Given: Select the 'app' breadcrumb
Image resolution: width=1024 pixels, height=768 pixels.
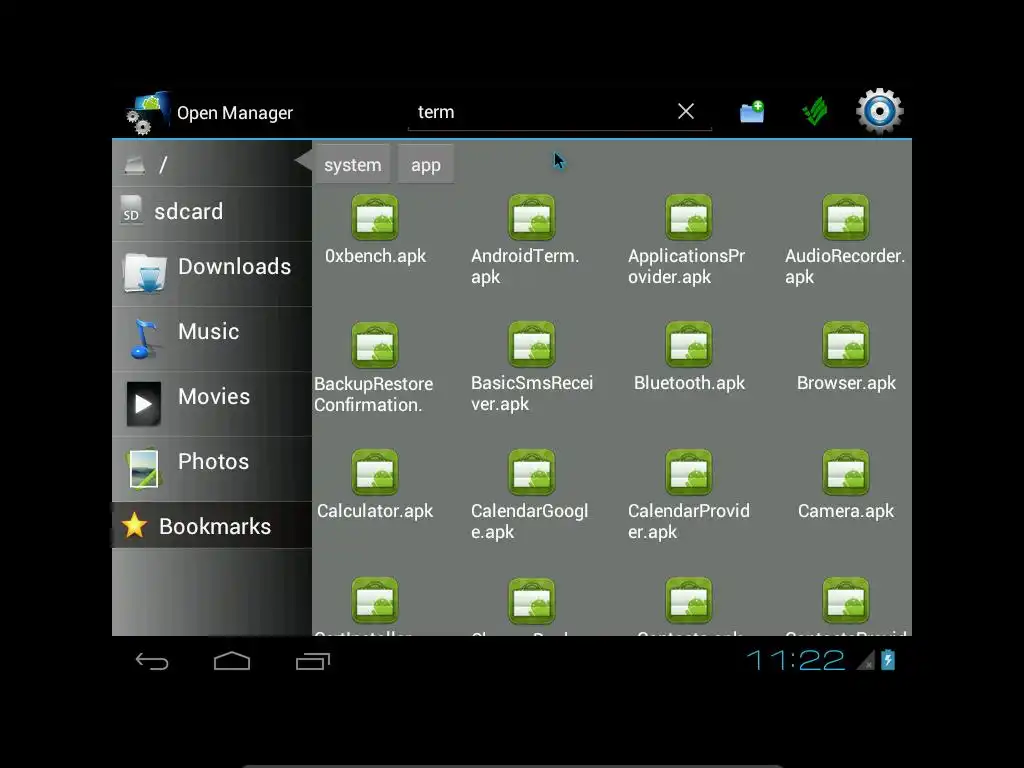Looking at the screenshot, I should tap(426, 165).
